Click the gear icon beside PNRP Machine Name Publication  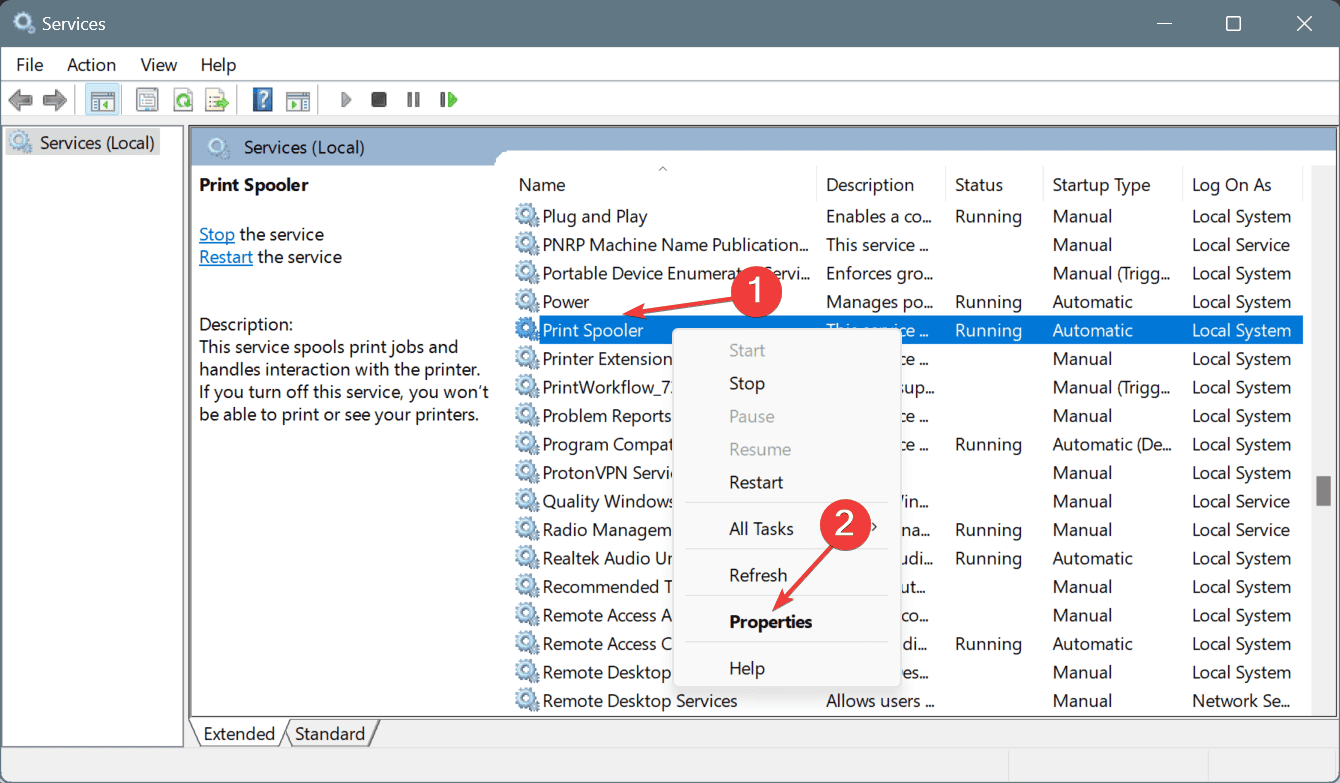pos(526,244)
